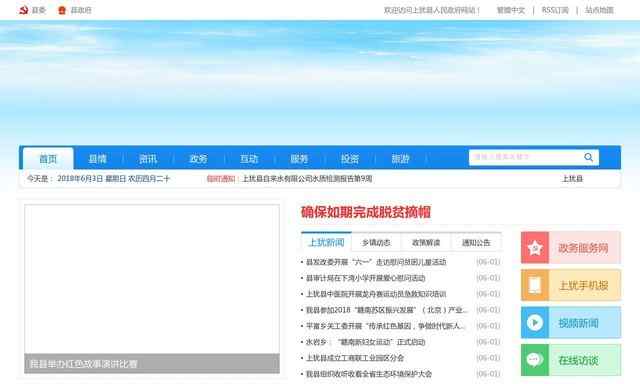Viewport: 640px width, 384px height.
Task: Click the phone icon on 上犹手机报 tile
Action: 535,285
